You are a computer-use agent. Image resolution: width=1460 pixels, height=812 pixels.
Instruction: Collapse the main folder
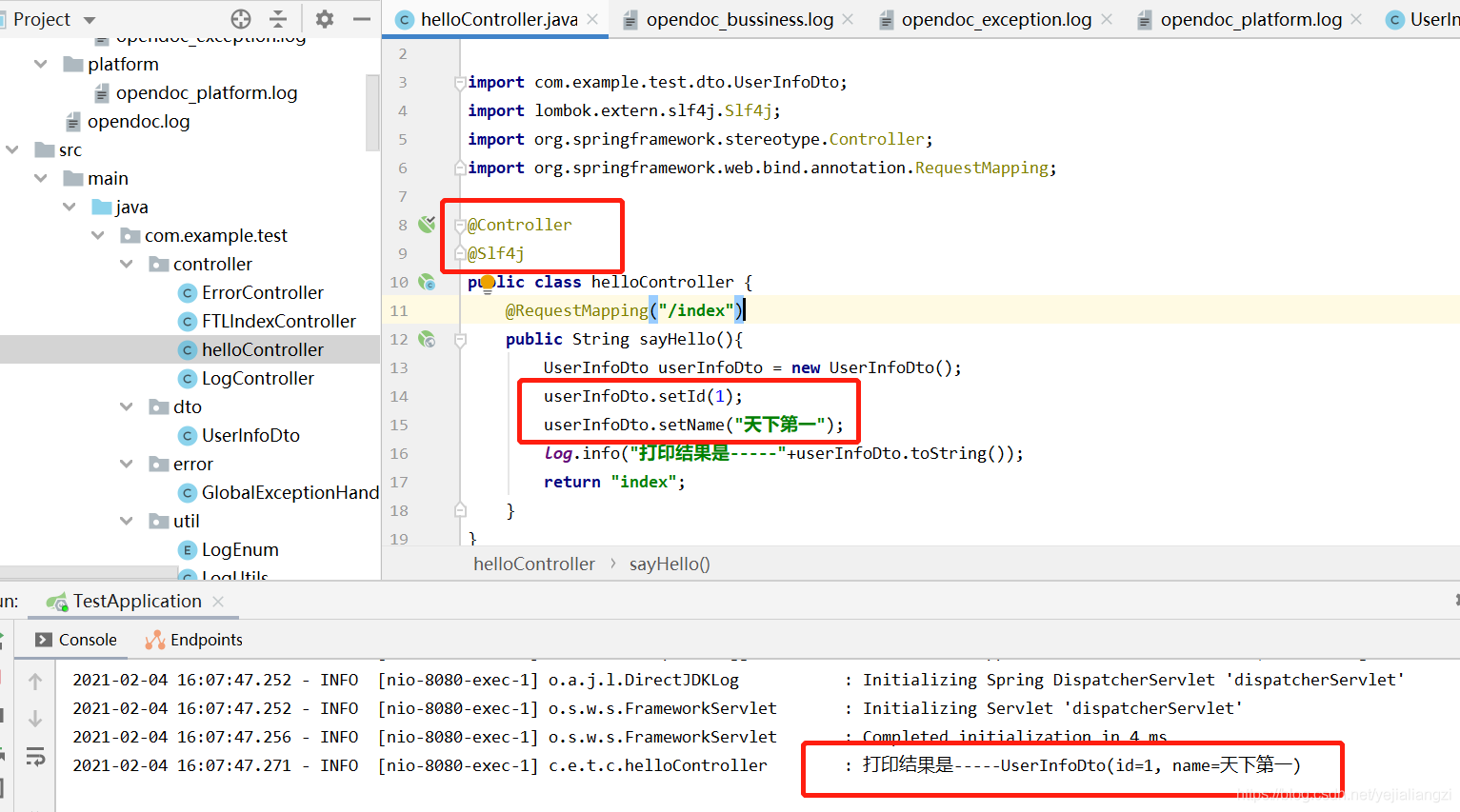coord(40,178)
